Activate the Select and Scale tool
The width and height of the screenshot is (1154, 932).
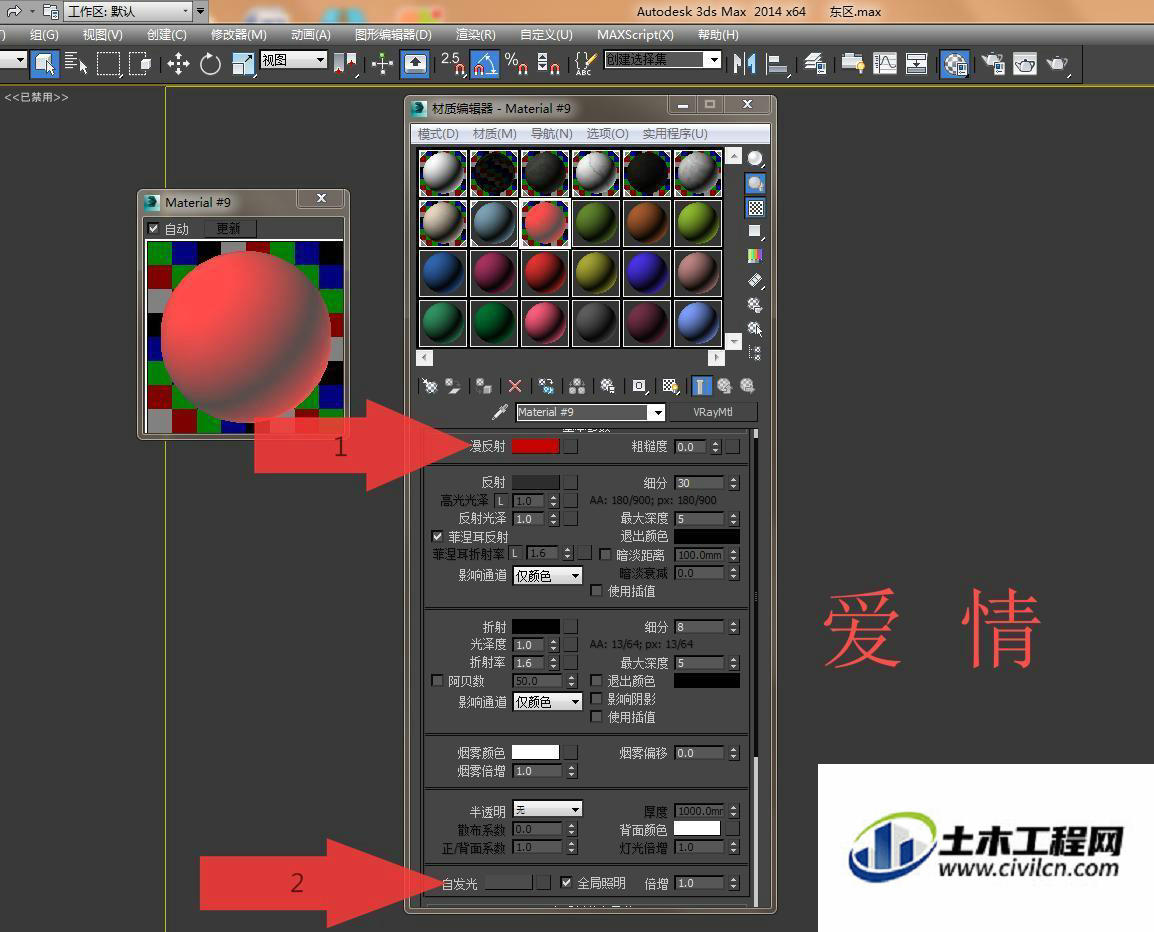pos(242,64)
